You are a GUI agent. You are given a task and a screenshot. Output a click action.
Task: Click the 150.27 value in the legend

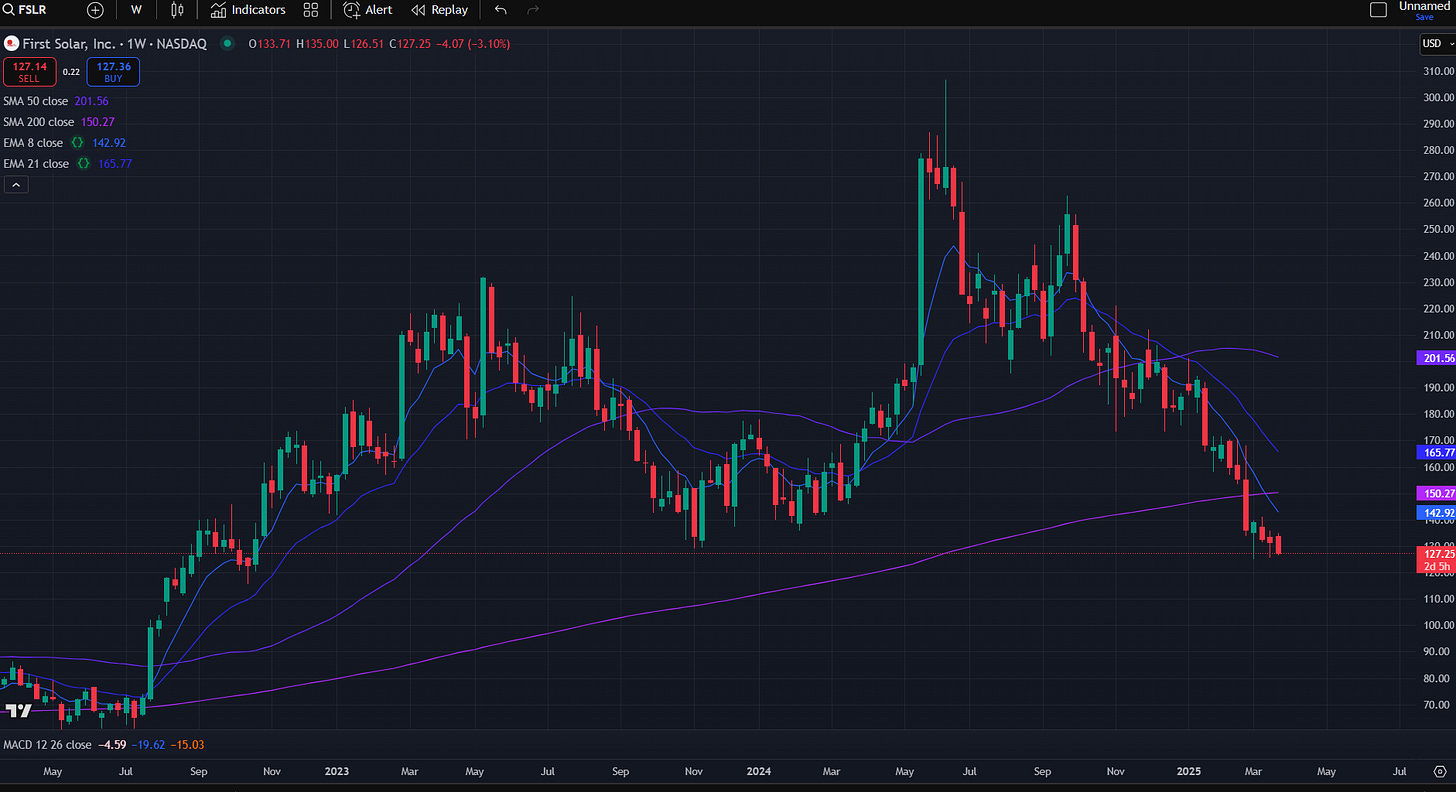(98, 122)
